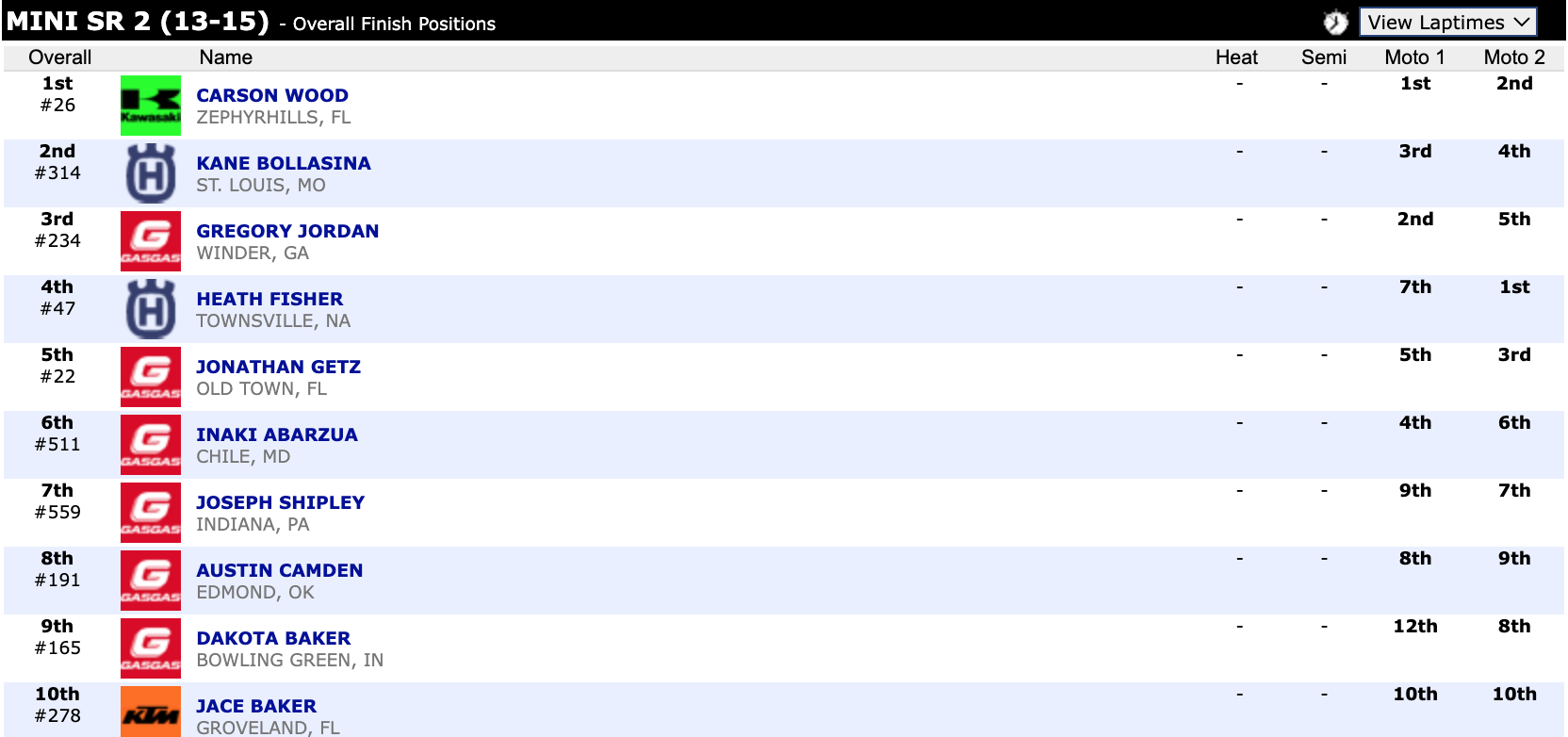The width and height of the screenshot is (1568, 737).
Task: Select the Gregory Jordan name link
Action: click(287, 231)
